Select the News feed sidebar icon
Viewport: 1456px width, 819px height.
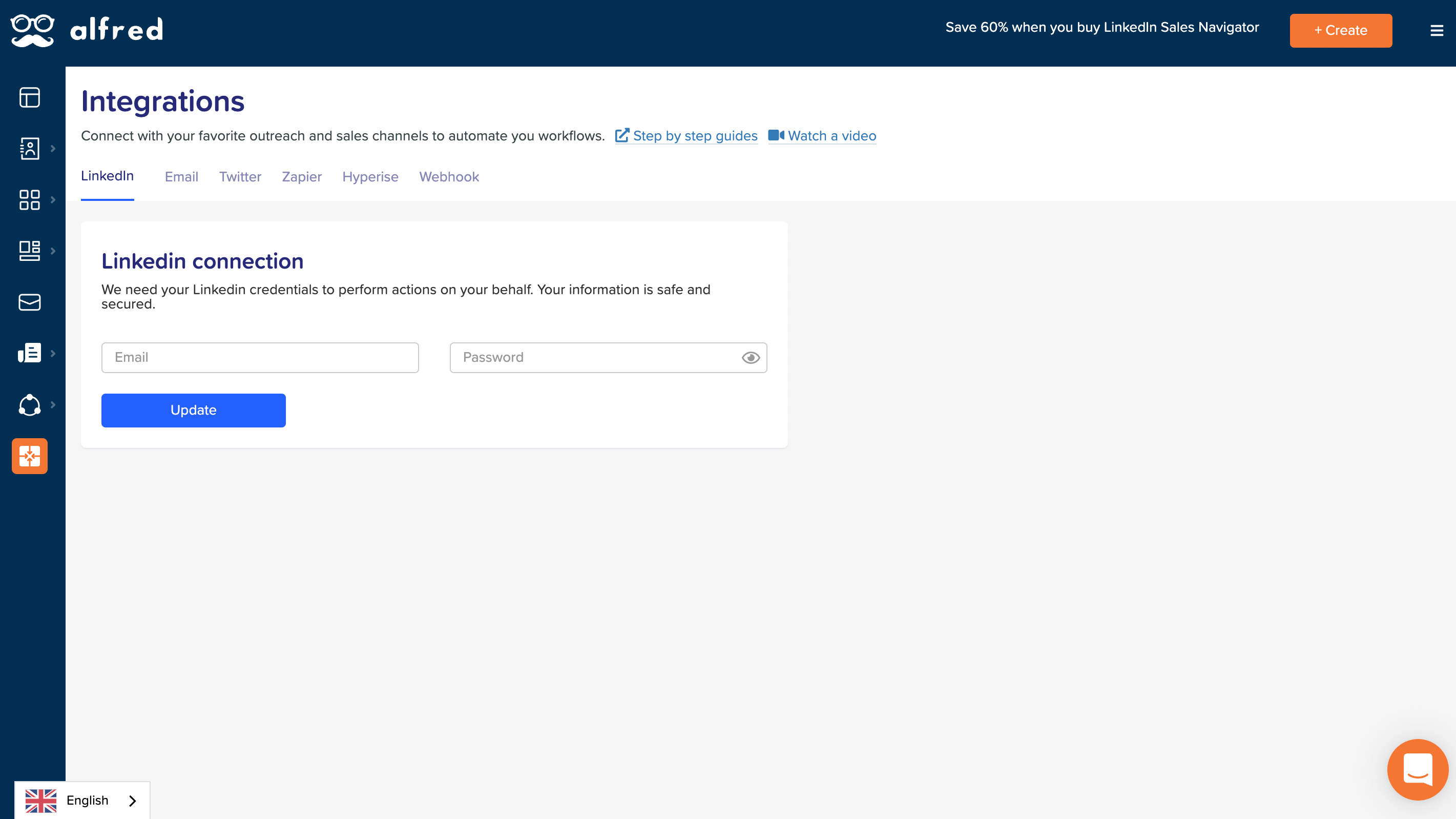(29, 353)
